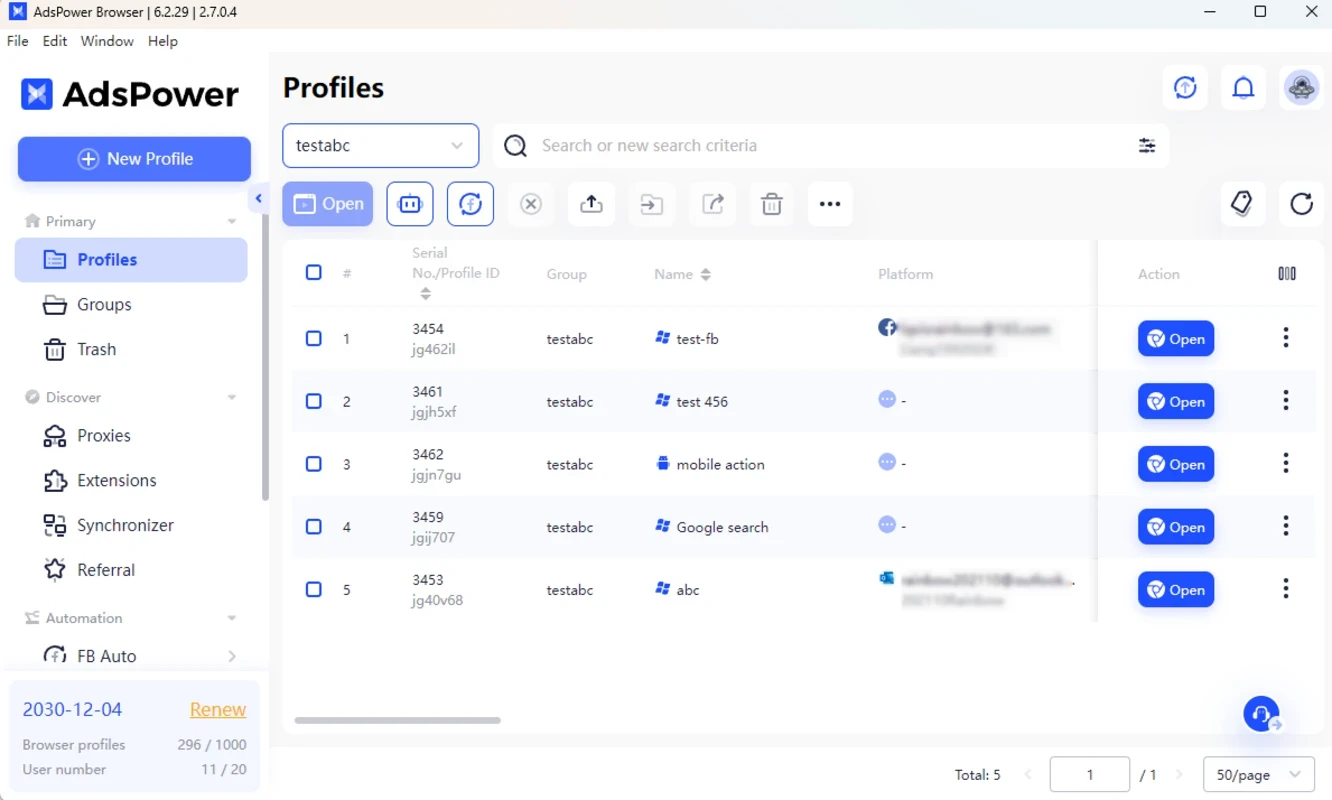Screen dimensions: 1332x800
Task: Open the notifications bell
Action: click(x=1243, y=88)
